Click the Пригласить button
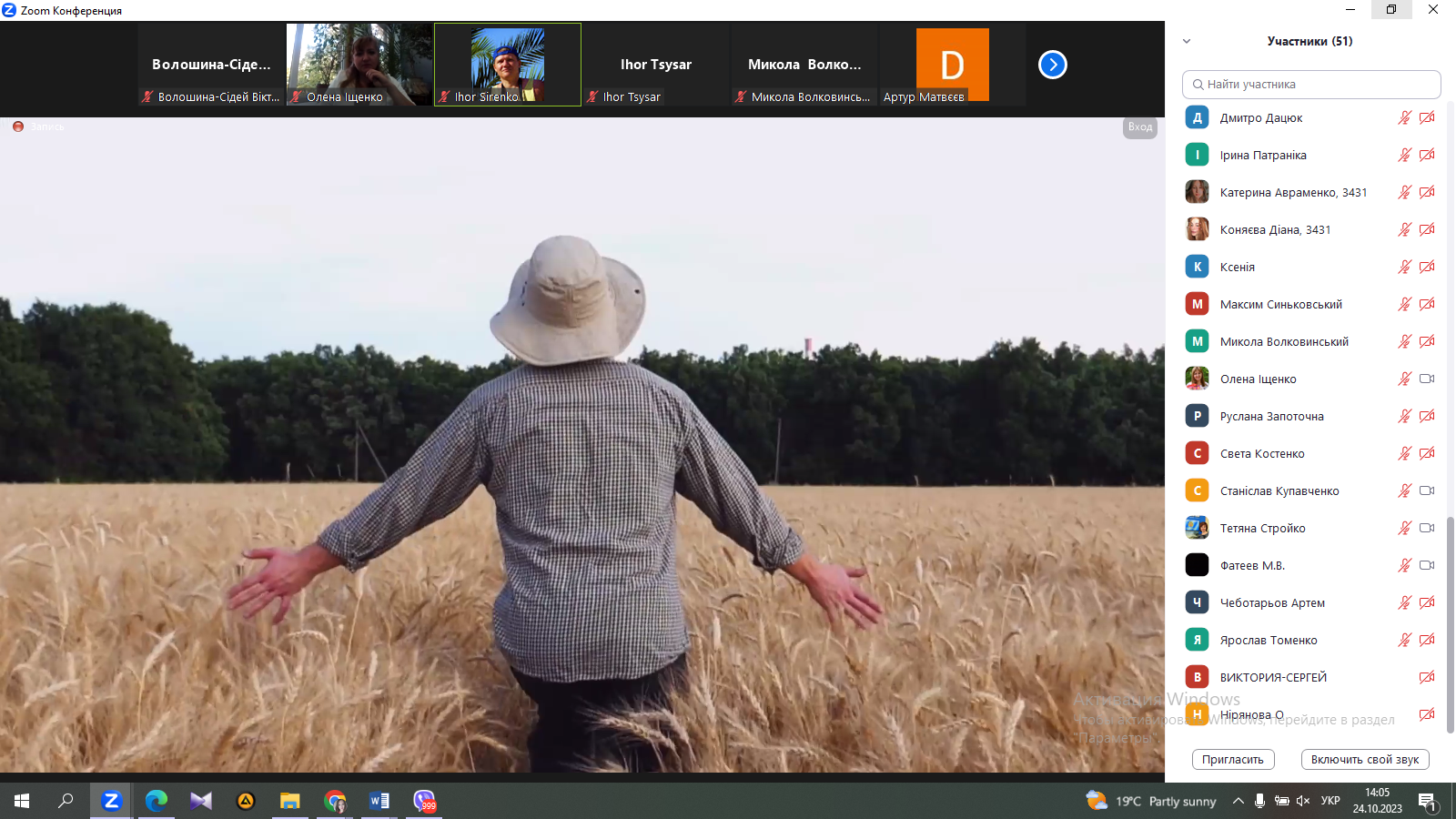The height and width of the screenshot is (819, 1456). click(x=1233, y=759)
